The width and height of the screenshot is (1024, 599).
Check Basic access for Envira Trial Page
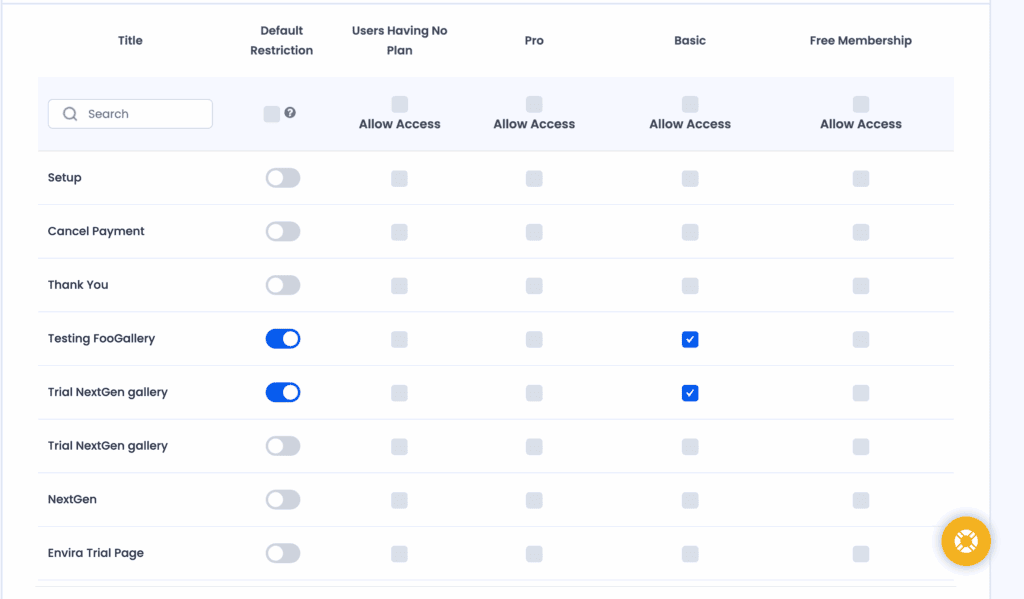690,553
